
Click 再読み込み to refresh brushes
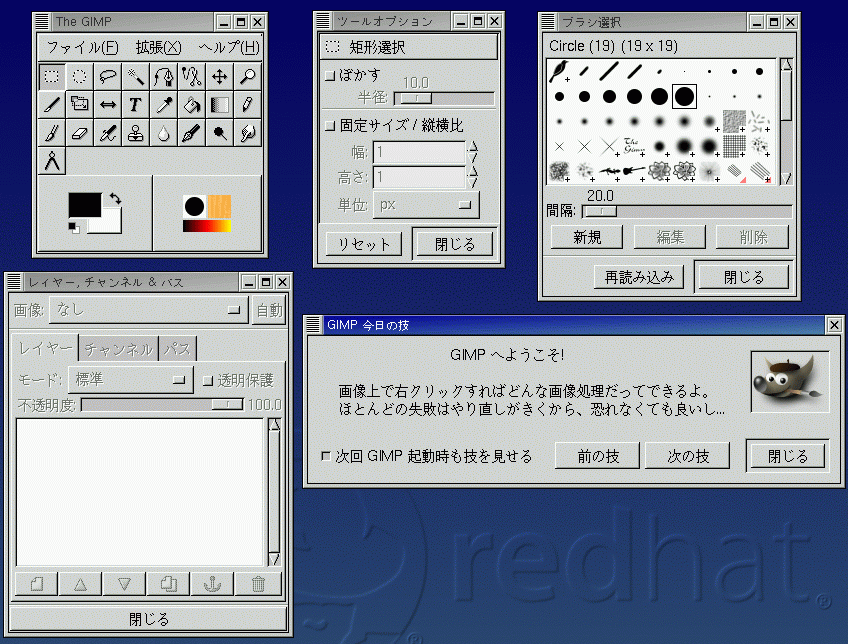tap(639, 277)
